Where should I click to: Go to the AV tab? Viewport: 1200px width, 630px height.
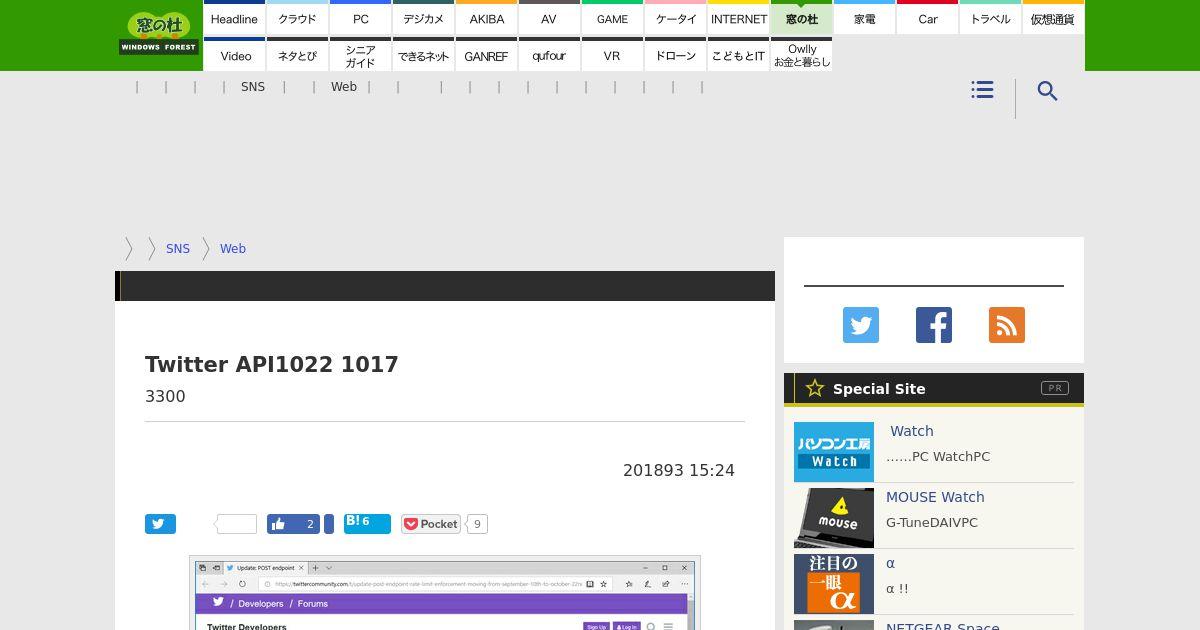click(x=549, y=19)
